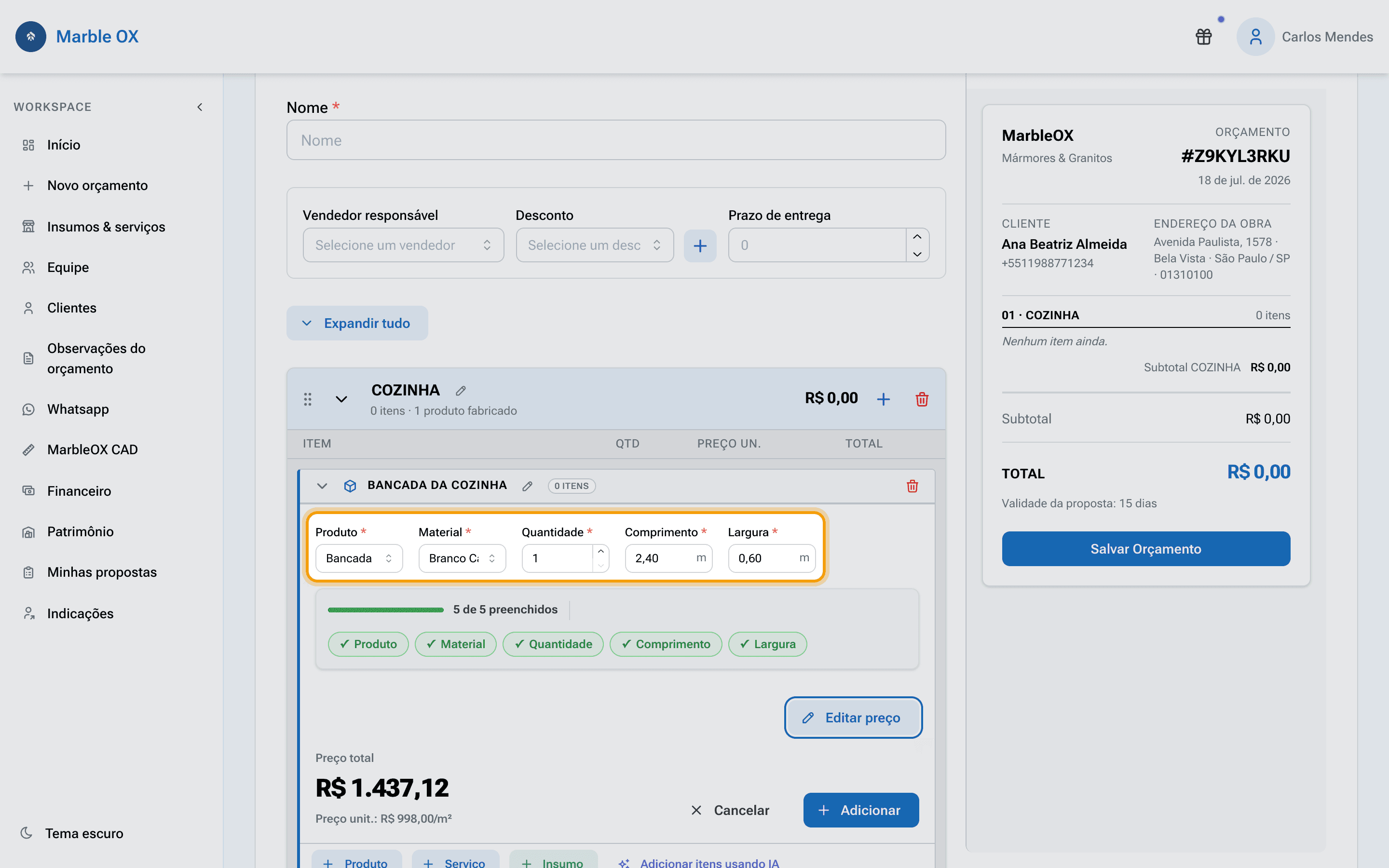Rename BANCADA DA COZINHA with pencil
This screenshot has height=868, width=1389.
[x=528, y=486]
